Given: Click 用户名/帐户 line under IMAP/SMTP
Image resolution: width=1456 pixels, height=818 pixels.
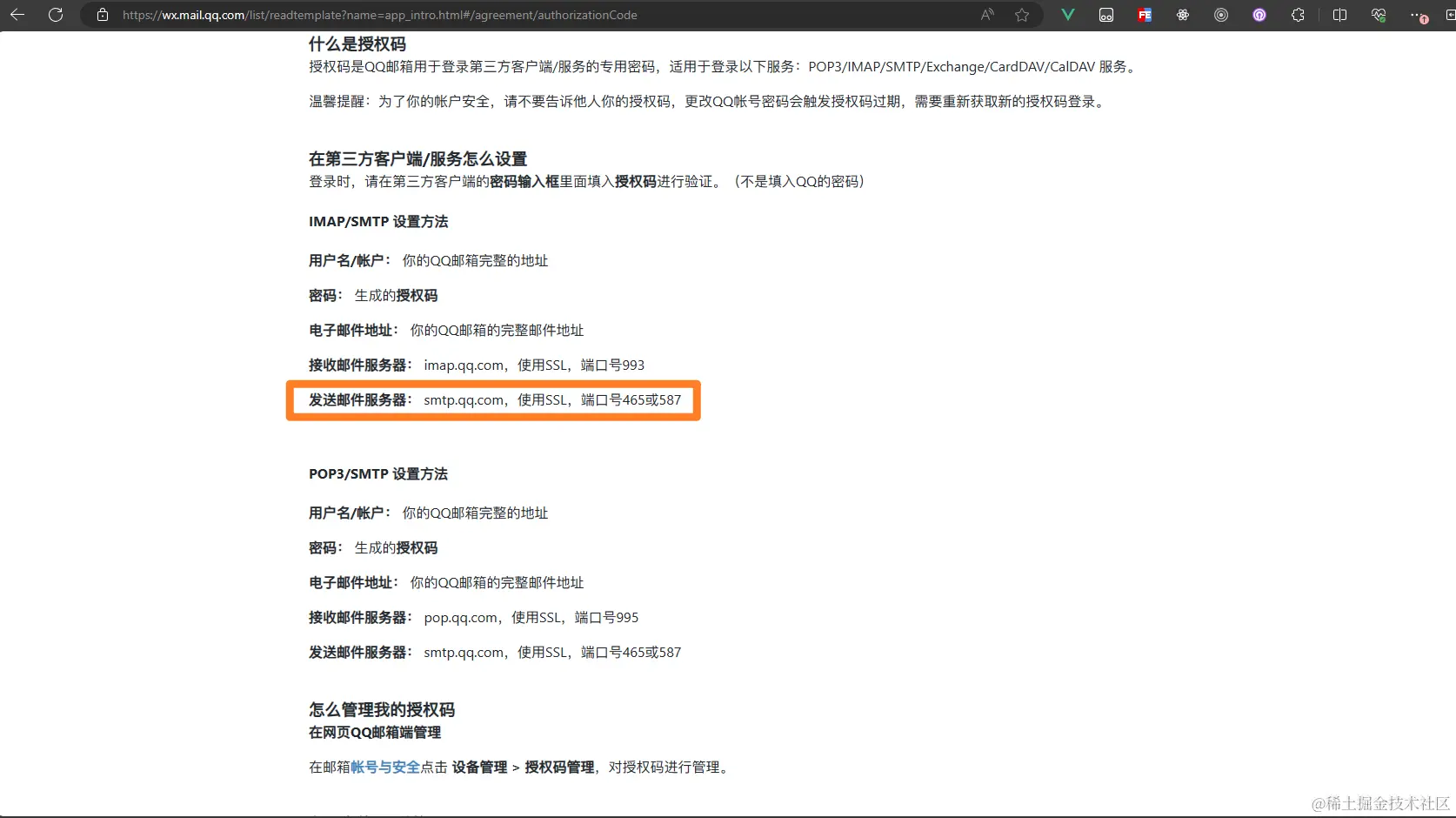Looking at the screenshot, I should 429,260.
